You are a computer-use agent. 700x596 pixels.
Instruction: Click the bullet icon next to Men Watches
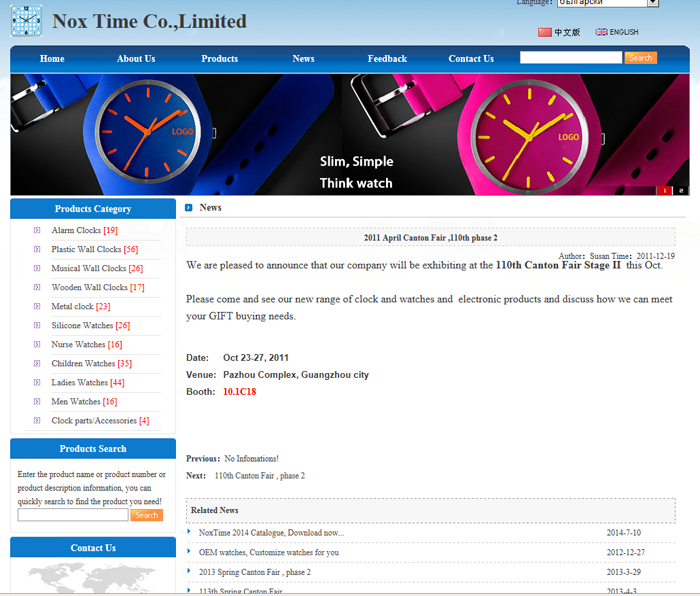[x=37, y=402]
